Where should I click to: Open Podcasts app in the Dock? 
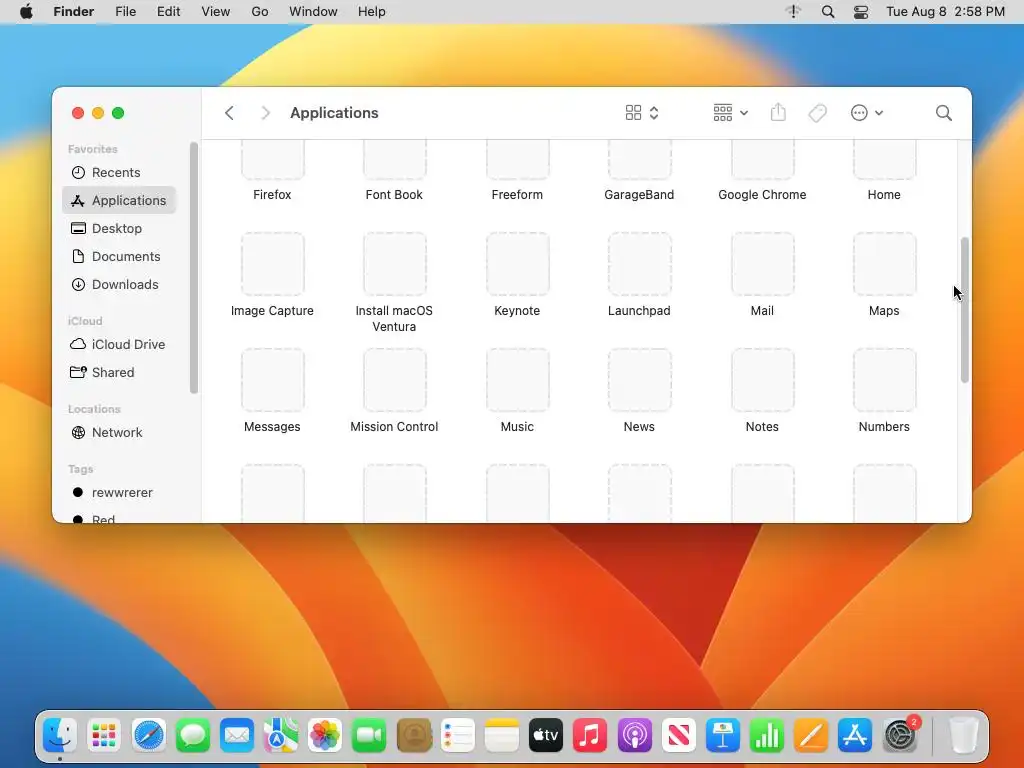634,735
